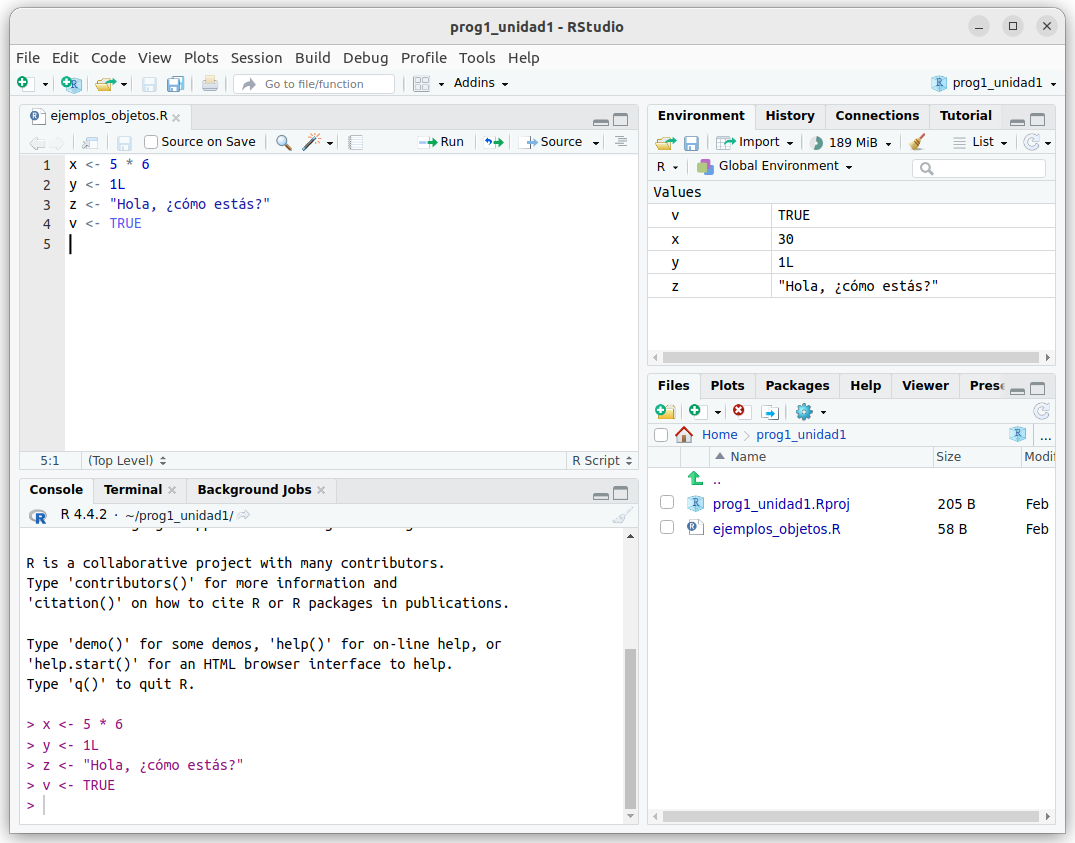Run the current line of code
Viewport: 1075px width, 843px height.
click(442, 142)
